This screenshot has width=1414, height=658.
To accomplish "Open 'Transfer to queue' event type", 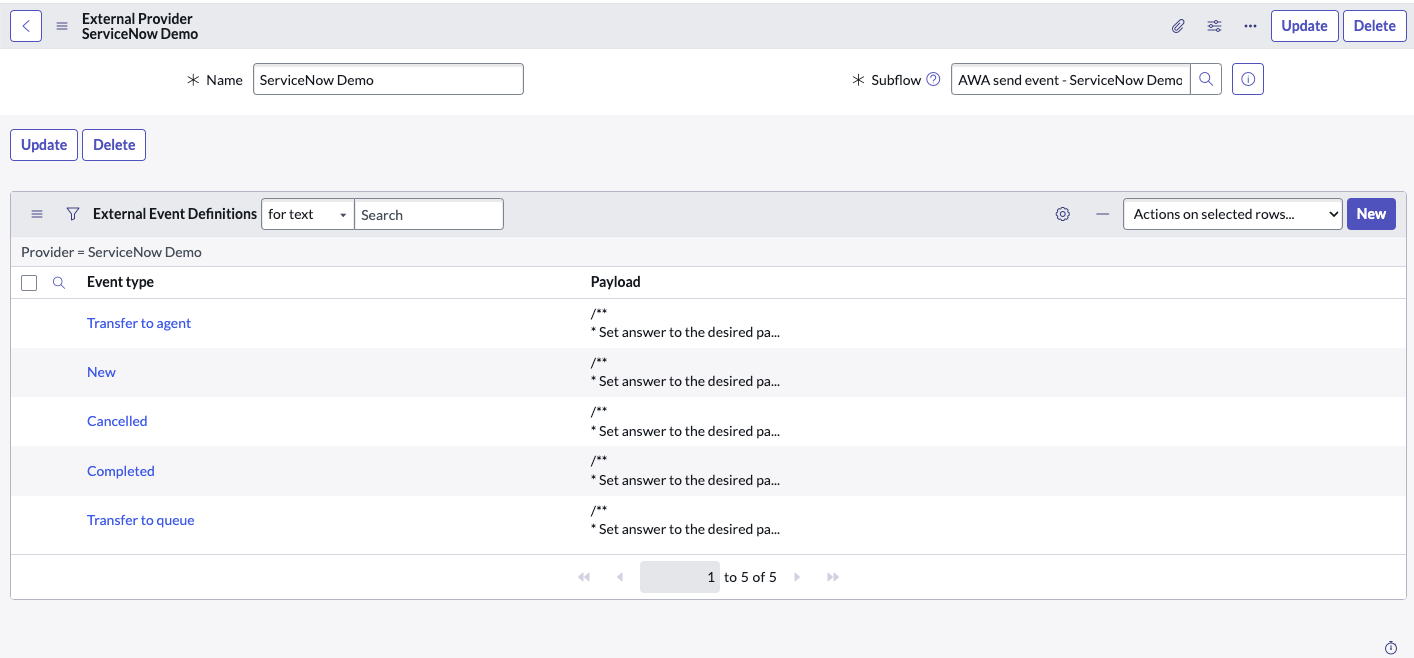I will [x=141, y=520].
